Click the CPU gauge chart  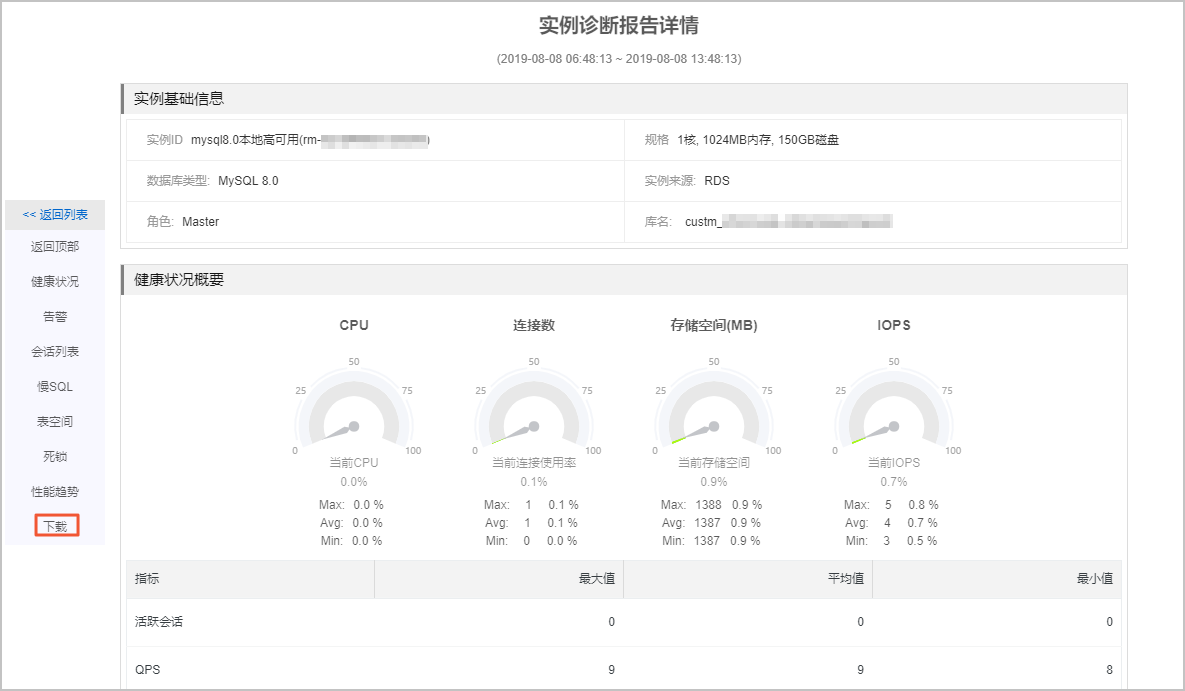coord(354,408)
